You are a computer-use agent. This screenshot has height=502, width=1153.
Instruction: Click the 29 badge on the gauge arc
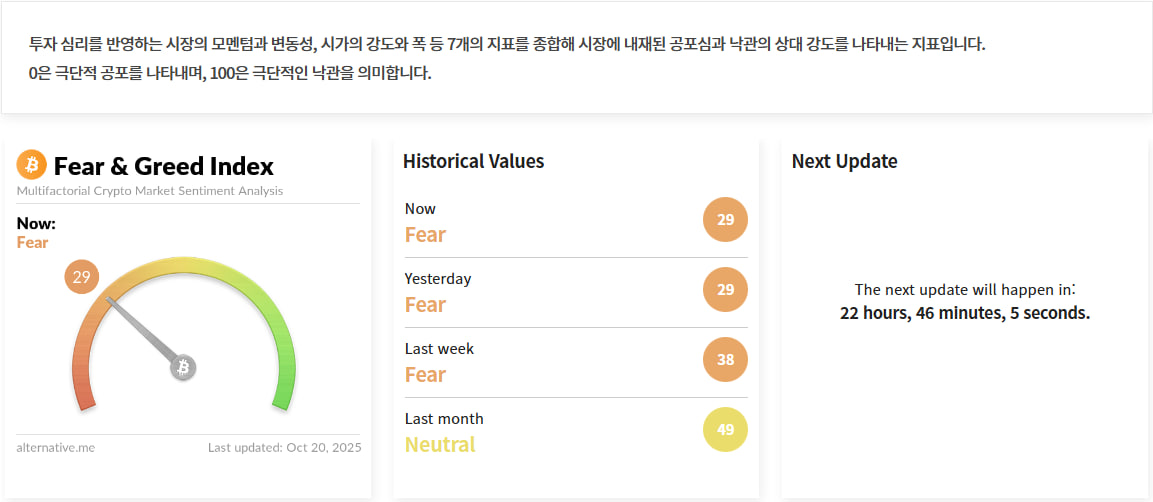(x=82, y=277)
